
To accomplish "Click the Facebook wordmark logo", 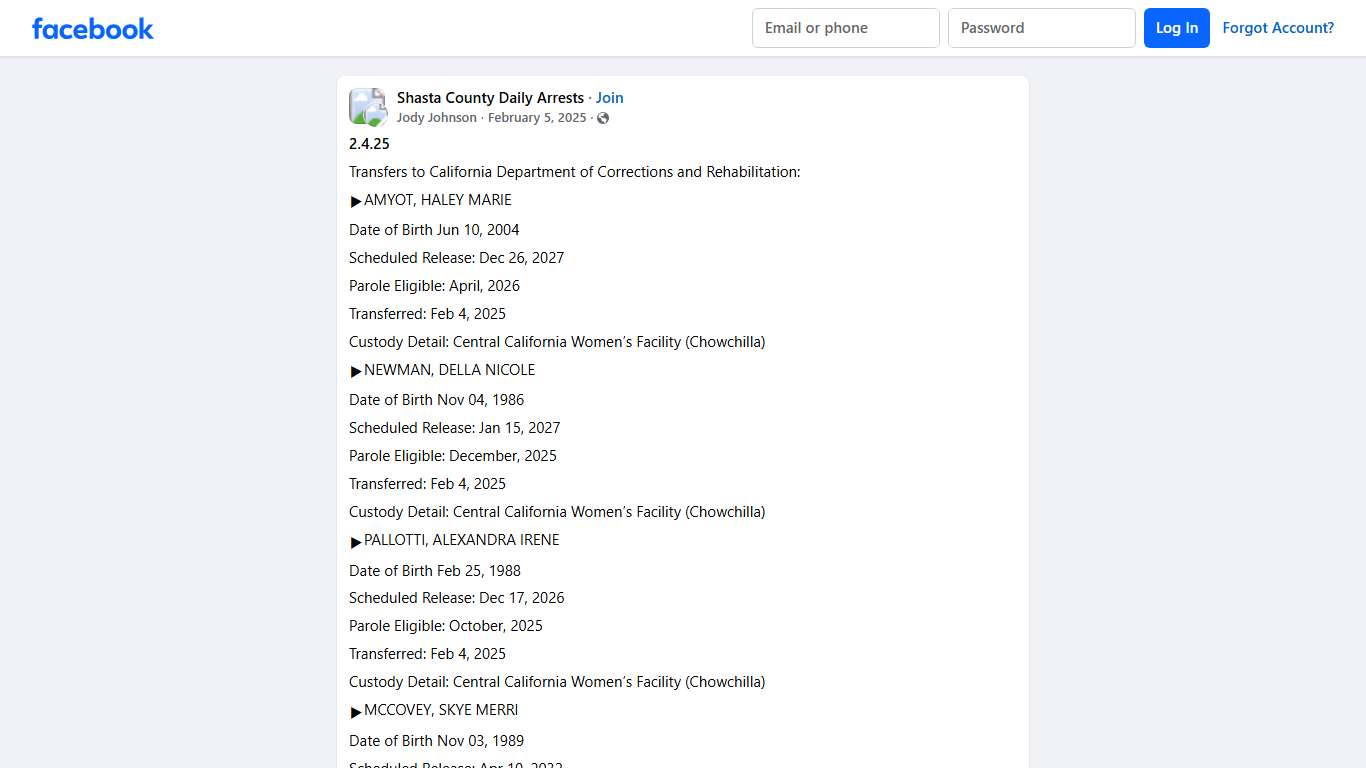I will [92, 28].
